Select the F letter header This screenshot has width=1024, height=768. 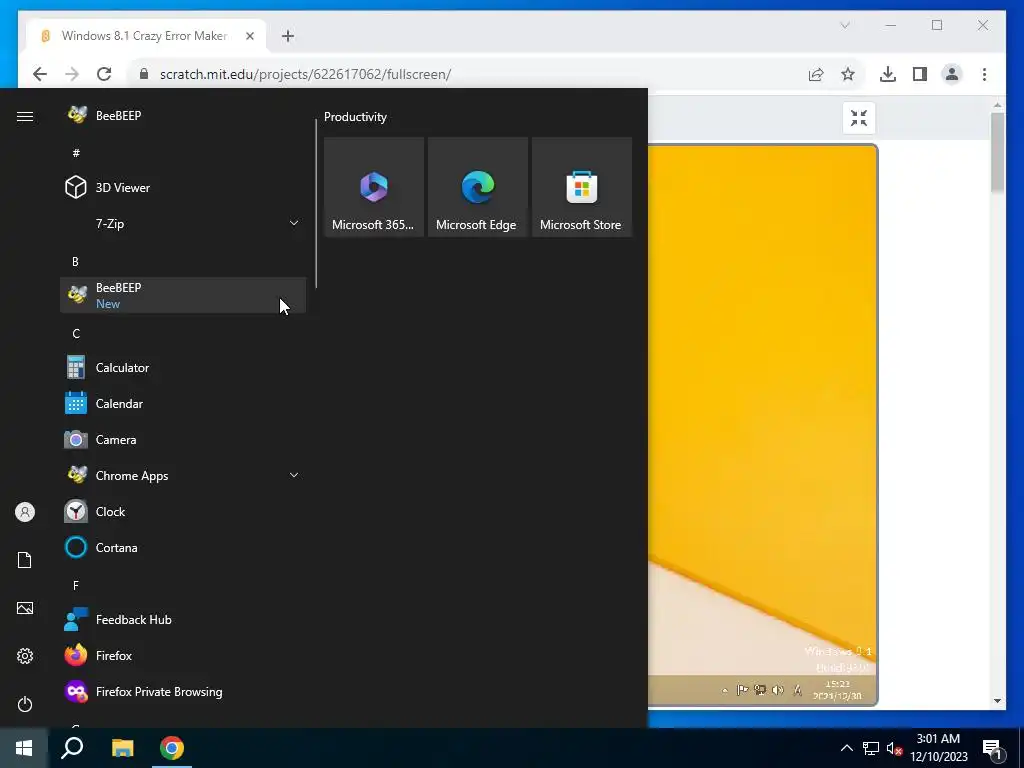pyautogui.click(x=76, y=586)
